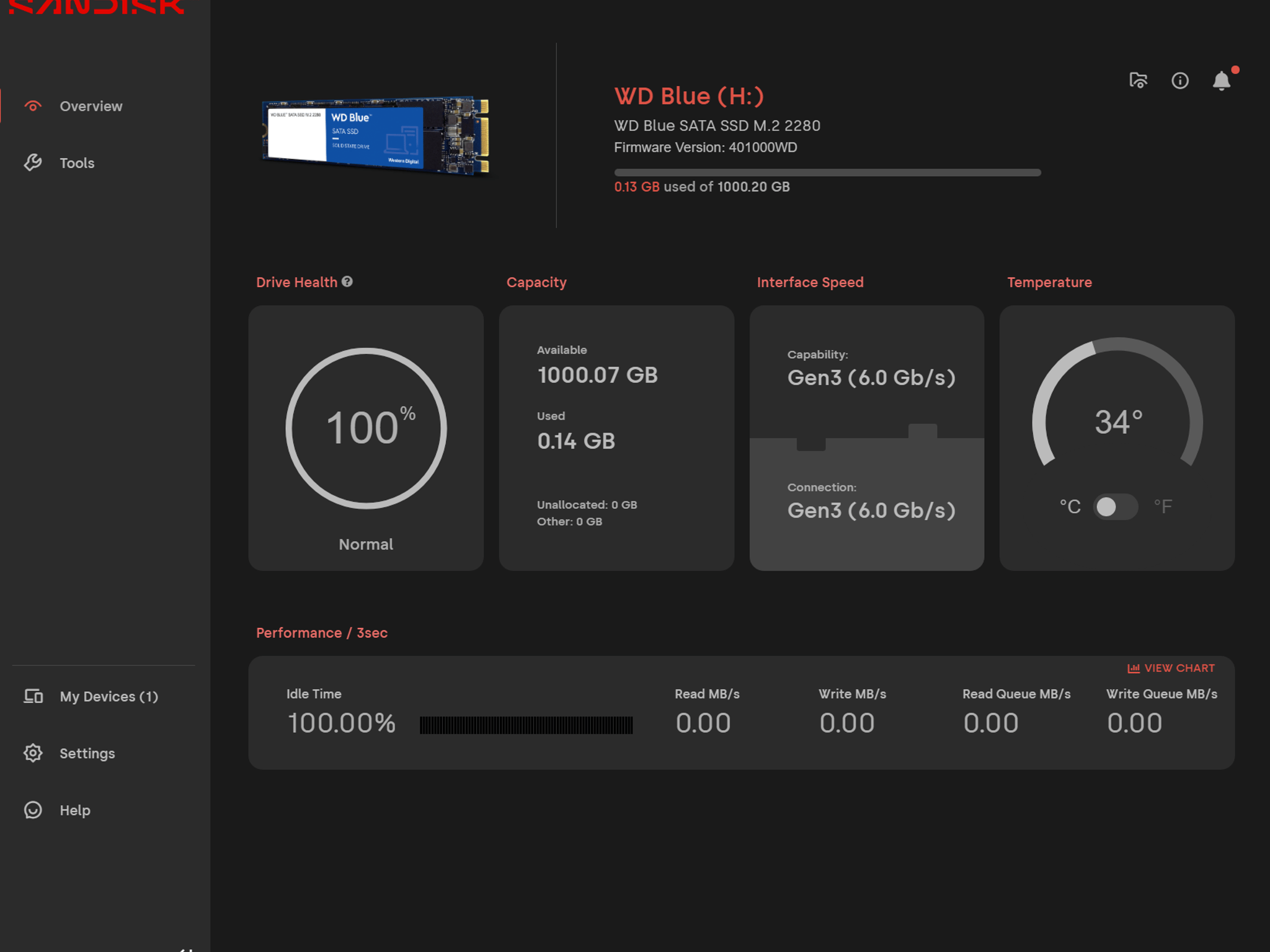Open the info circle icon
The width and height of the screenshot is (1270, 952).
tap(1179, 81)
